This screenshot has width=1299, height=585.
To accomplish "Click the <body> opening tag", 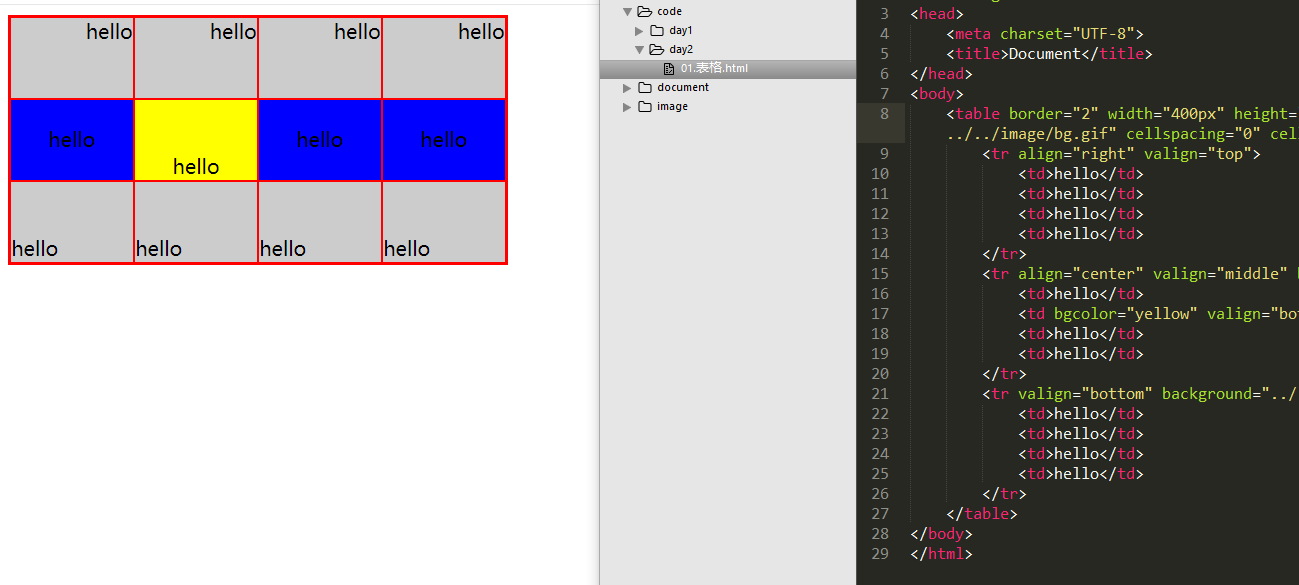I will (937, 94).
